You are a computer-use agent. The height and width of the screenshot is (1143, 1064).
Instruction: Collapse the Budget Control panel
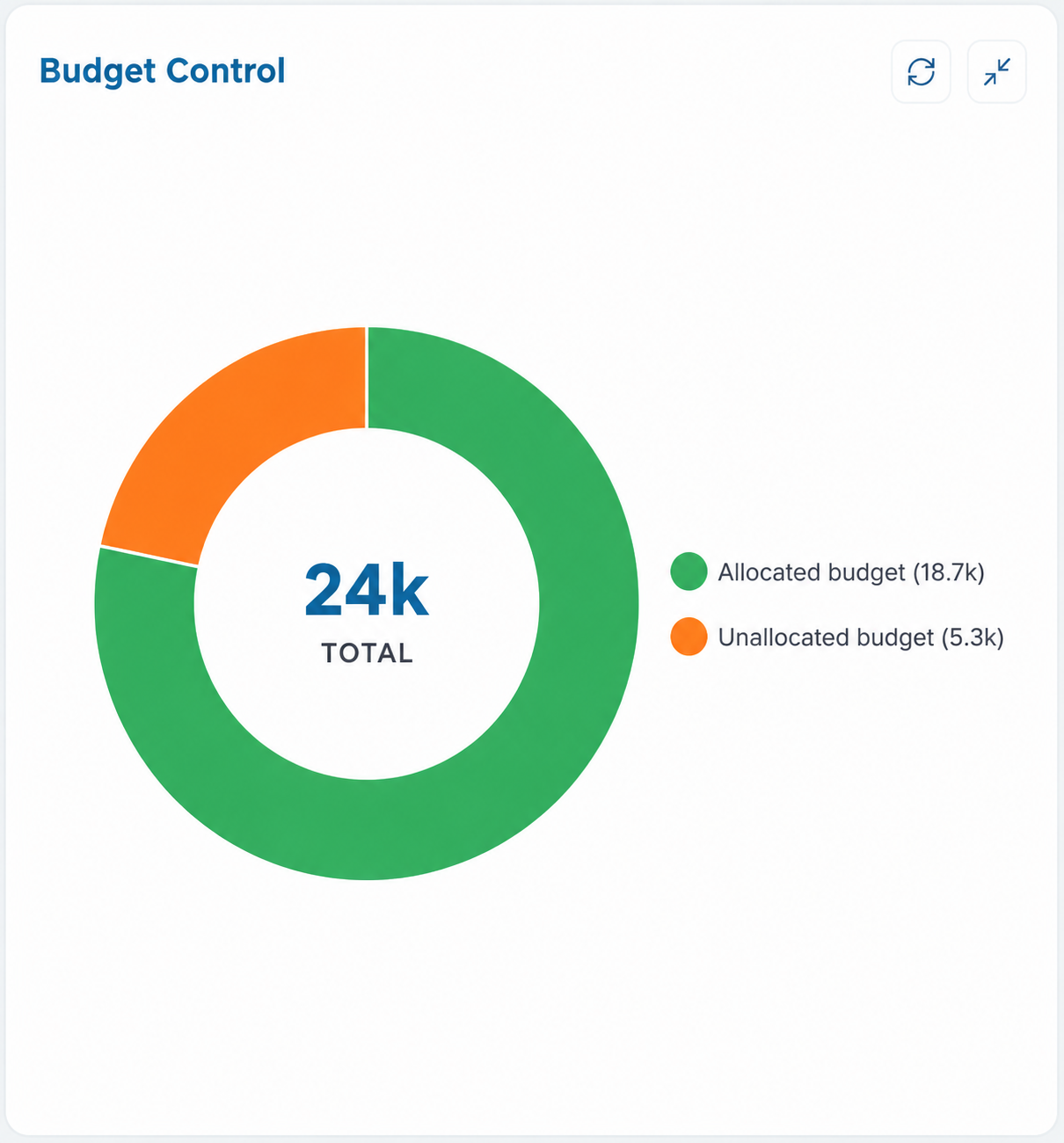pos(996,71)
